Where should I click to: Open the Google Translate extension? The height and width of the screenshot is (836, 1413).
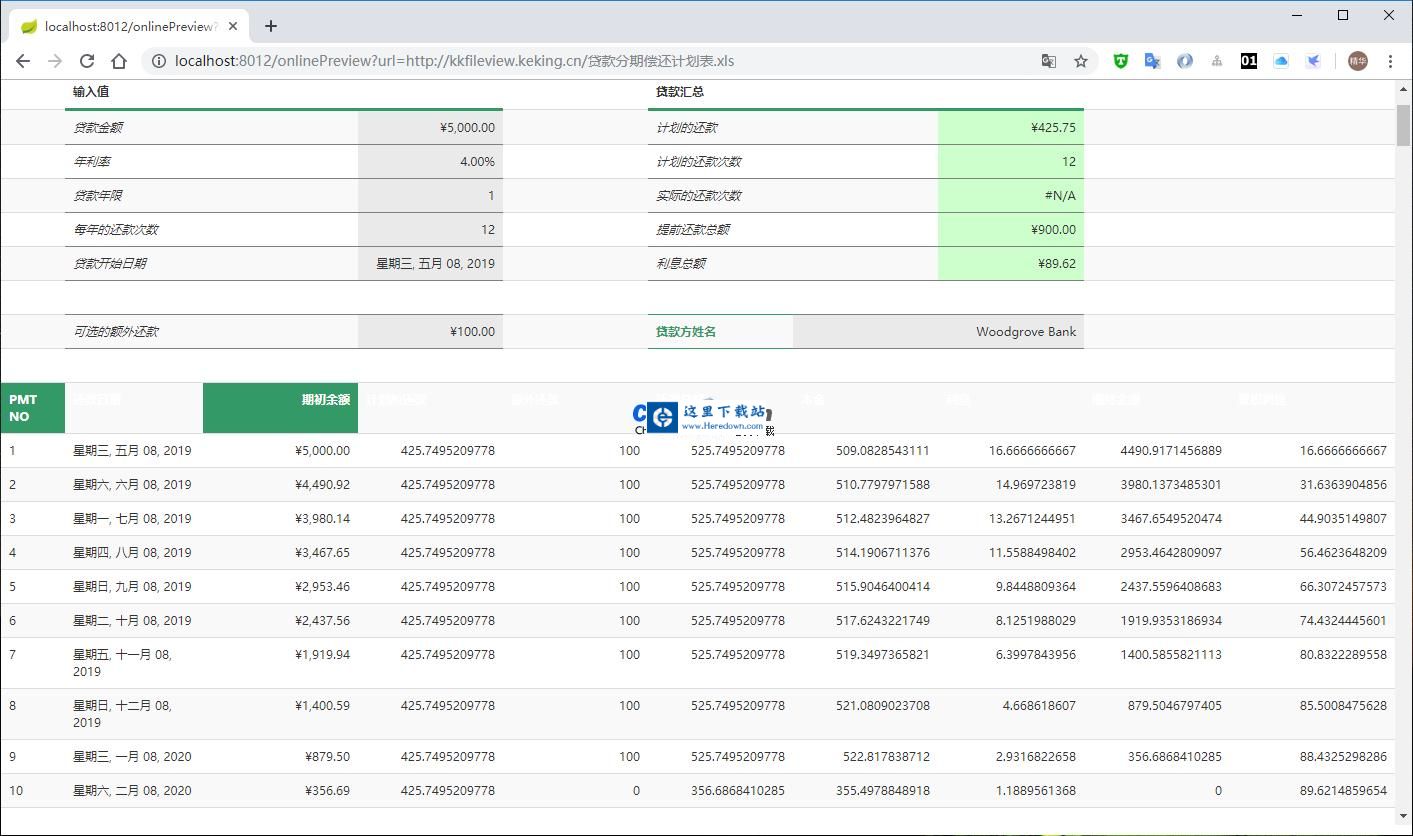coord(1152,61)
